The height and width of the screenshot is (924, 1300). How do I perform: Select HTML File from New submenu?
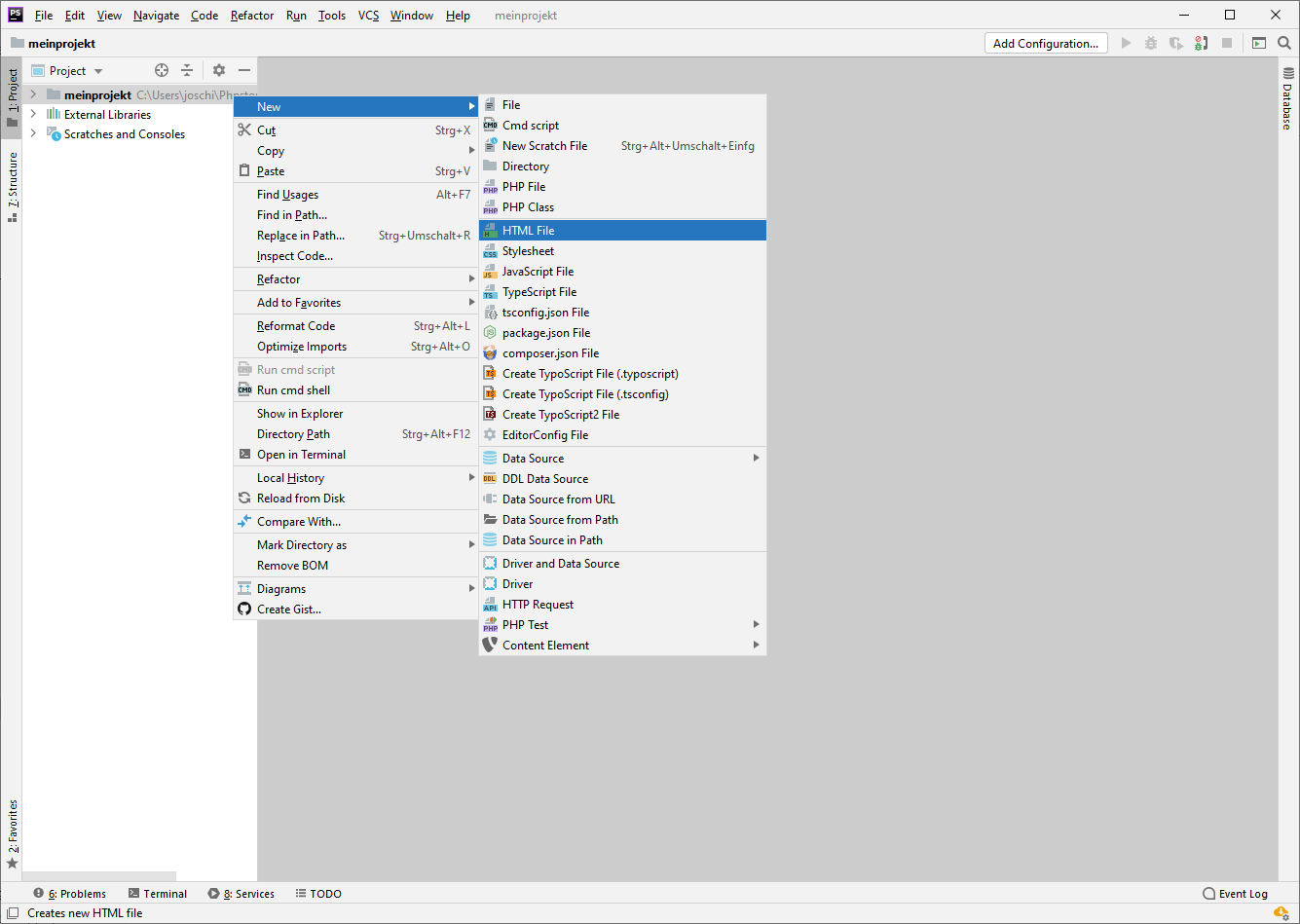(x=529, y=231)
